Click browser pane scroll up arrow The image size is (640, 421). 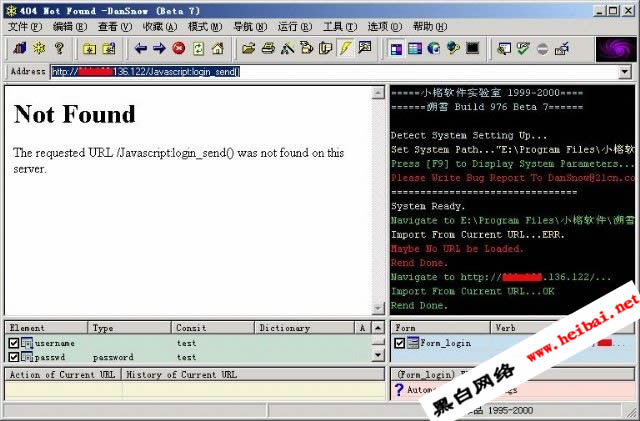(378, 93)
